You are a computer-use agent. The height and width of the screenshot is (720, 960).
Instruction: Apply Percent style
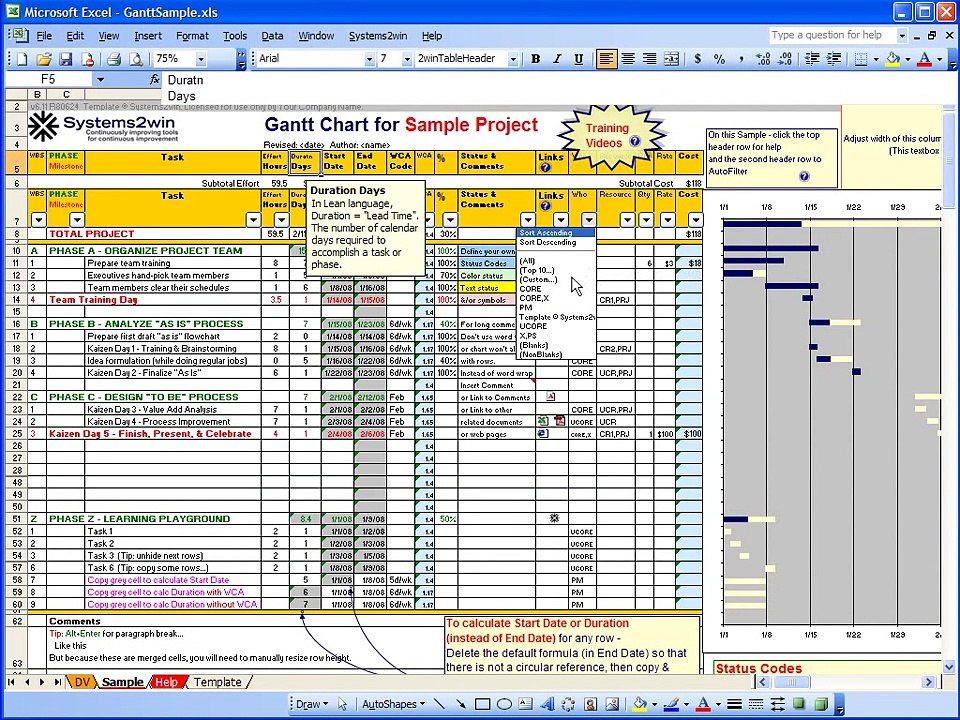[x=719, y=59]
